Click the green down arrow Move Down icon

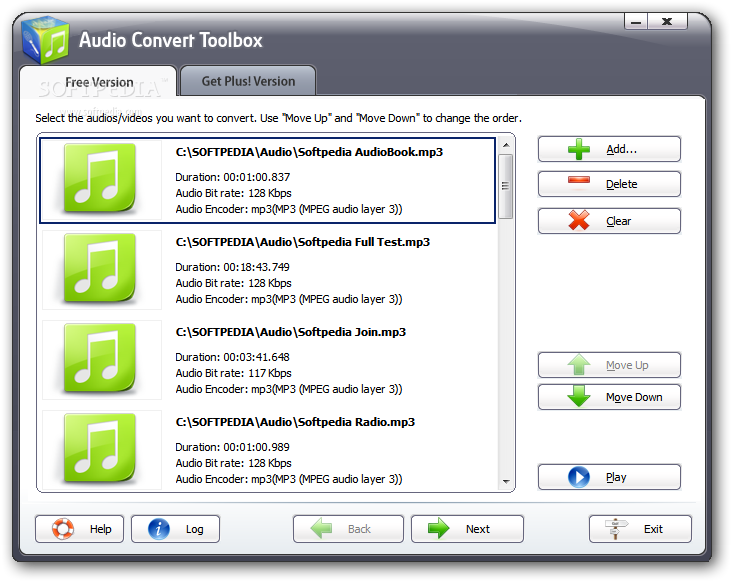[579, 396]
